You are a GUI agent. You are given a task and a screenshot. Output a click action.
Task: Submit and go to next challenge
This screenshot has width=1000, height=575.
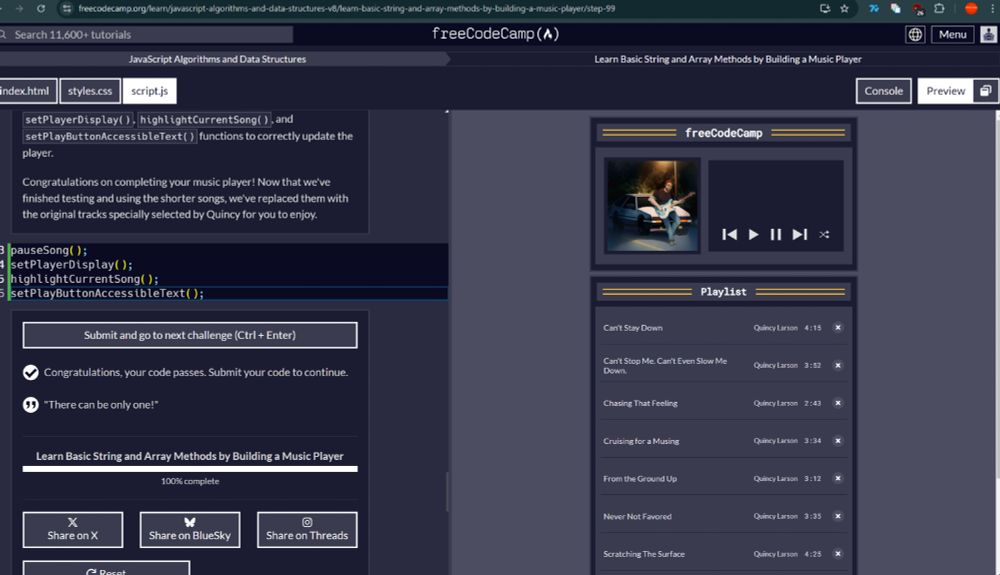(190, 335)
